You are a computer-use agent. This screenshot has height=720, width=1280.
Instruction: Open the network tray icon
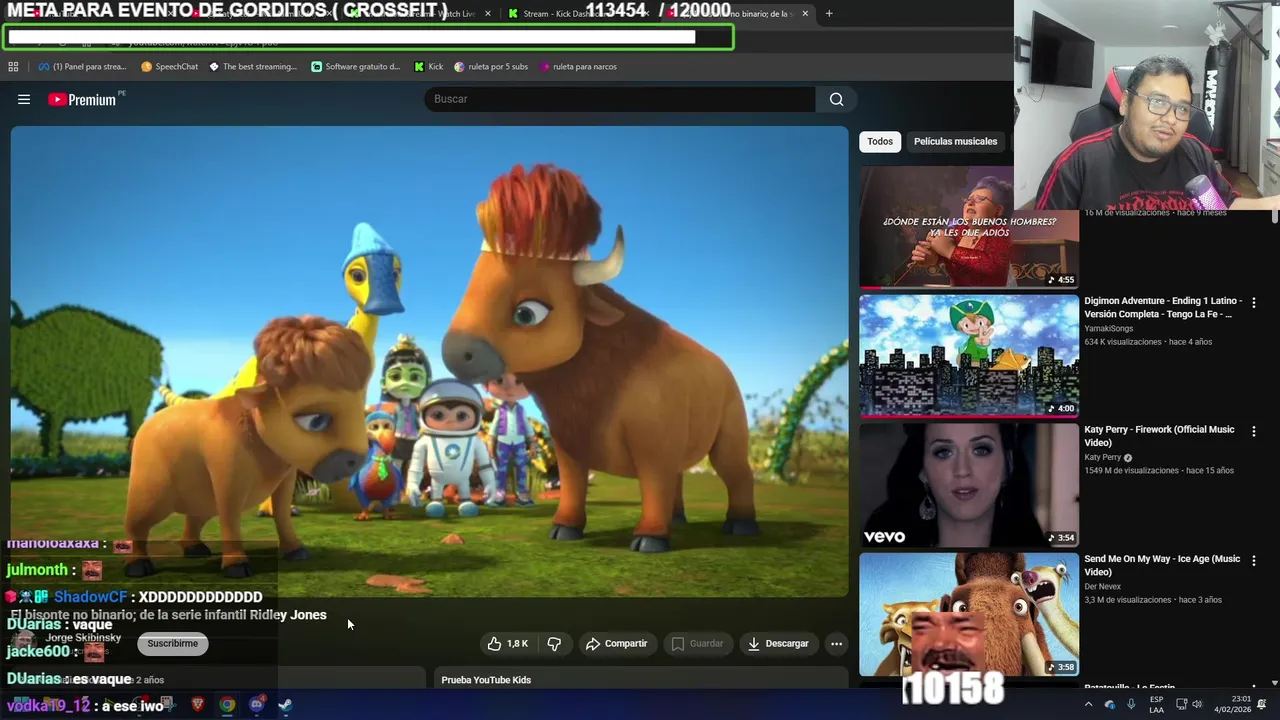click(x=1181, y=705)
